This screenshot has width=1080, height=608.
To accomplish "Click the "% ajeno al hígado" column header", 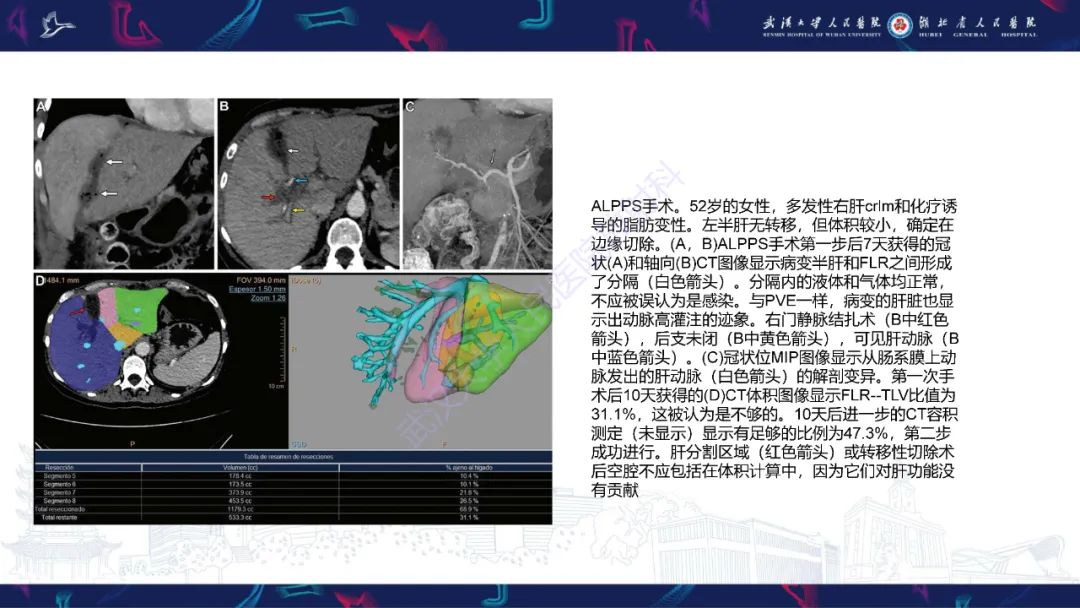I will [x=469, y=468].
